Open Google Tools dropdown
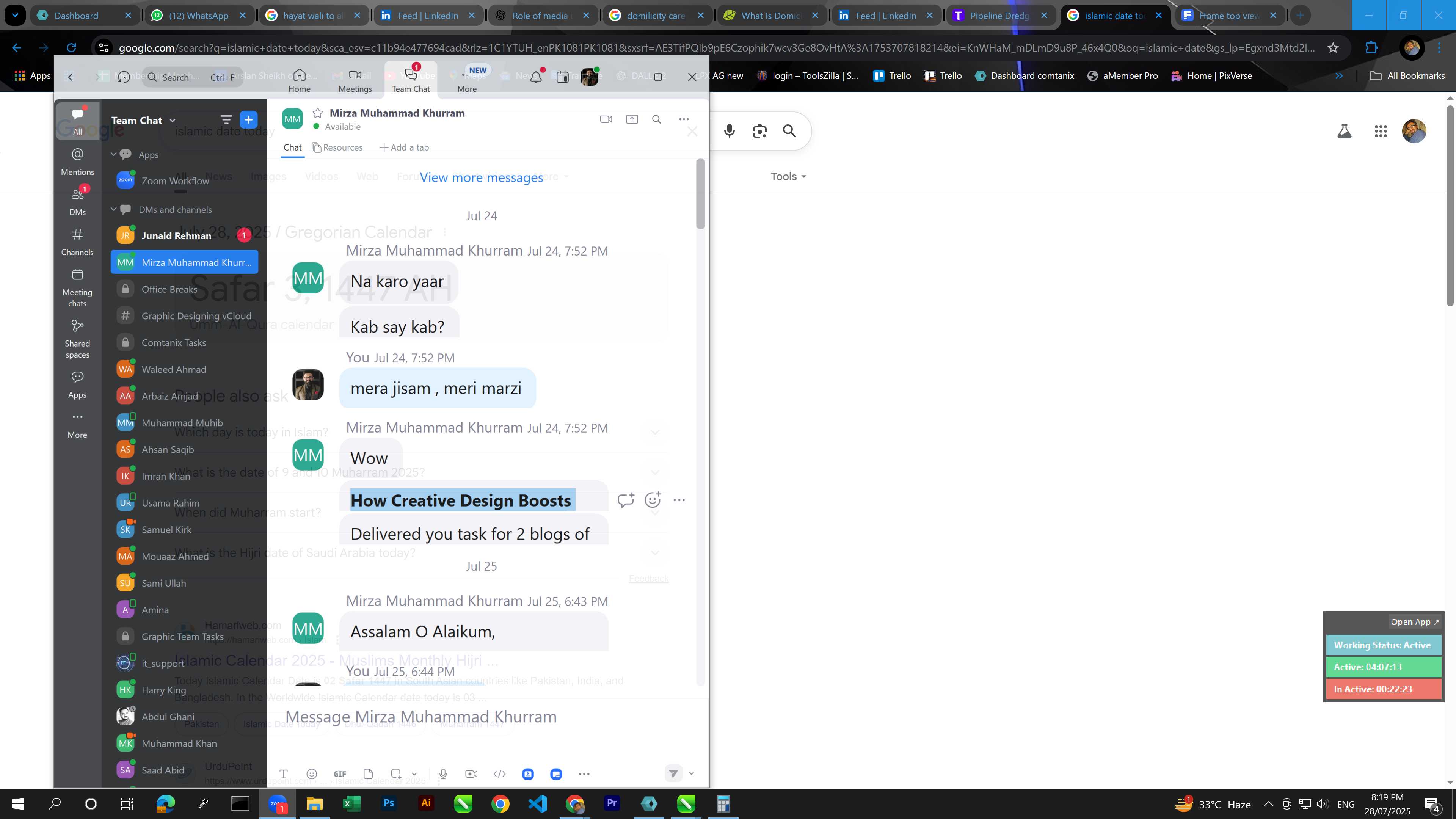 coord(788,176)
